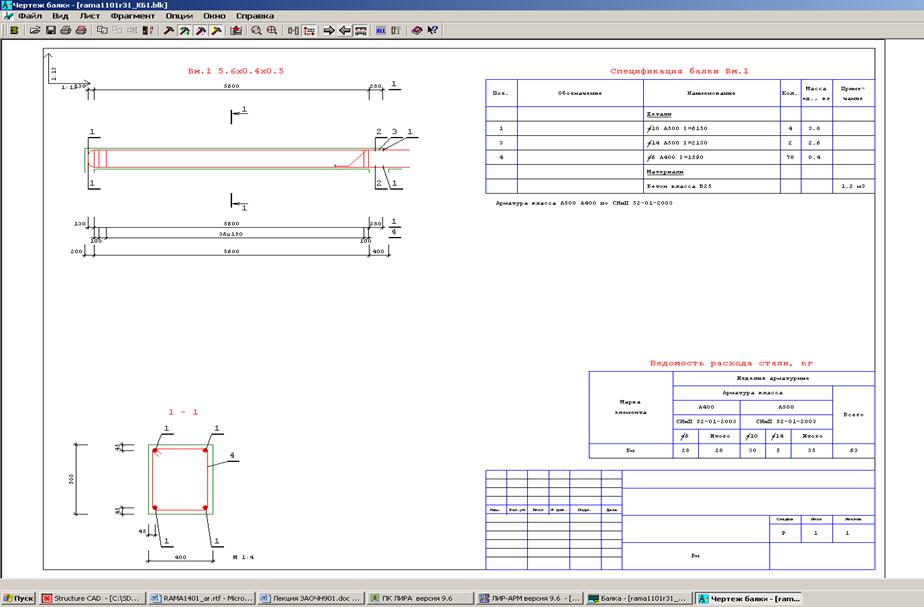Open the Файл menu
This screenshot has height=607, width=924.
pos(30,16)
